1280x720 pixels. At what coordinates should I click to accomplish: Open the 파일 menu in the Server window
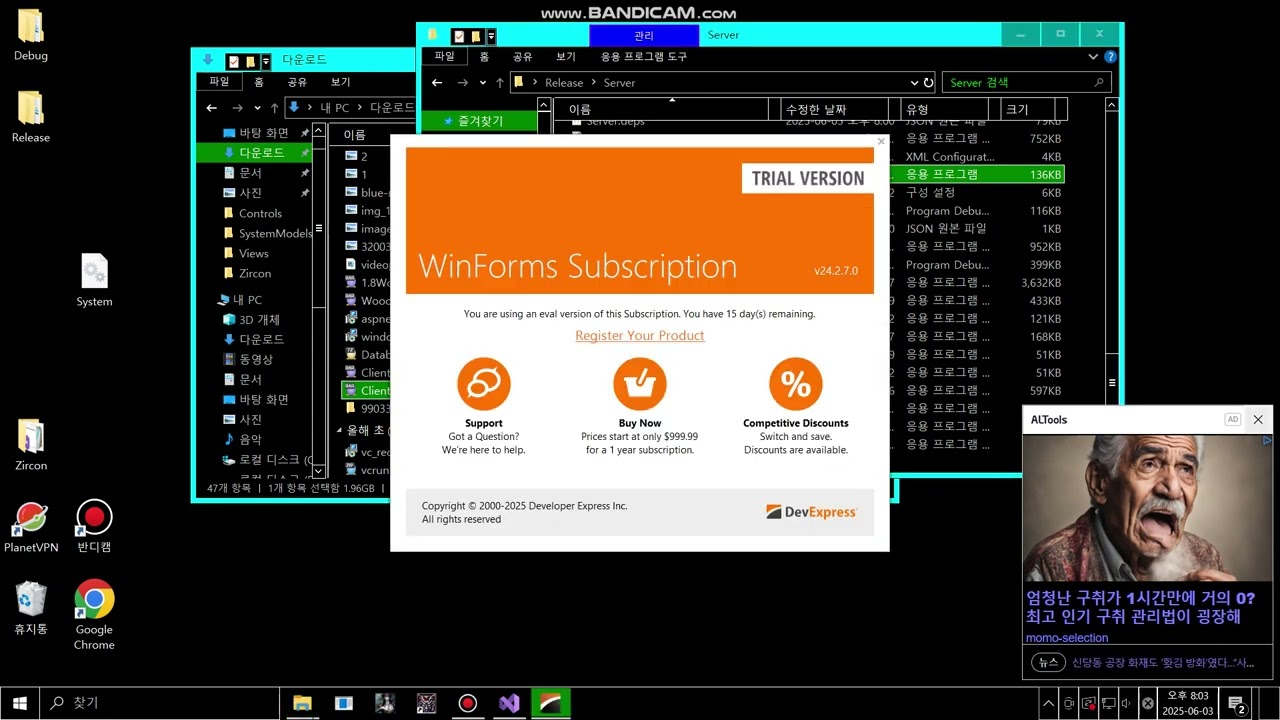(445, 57)
